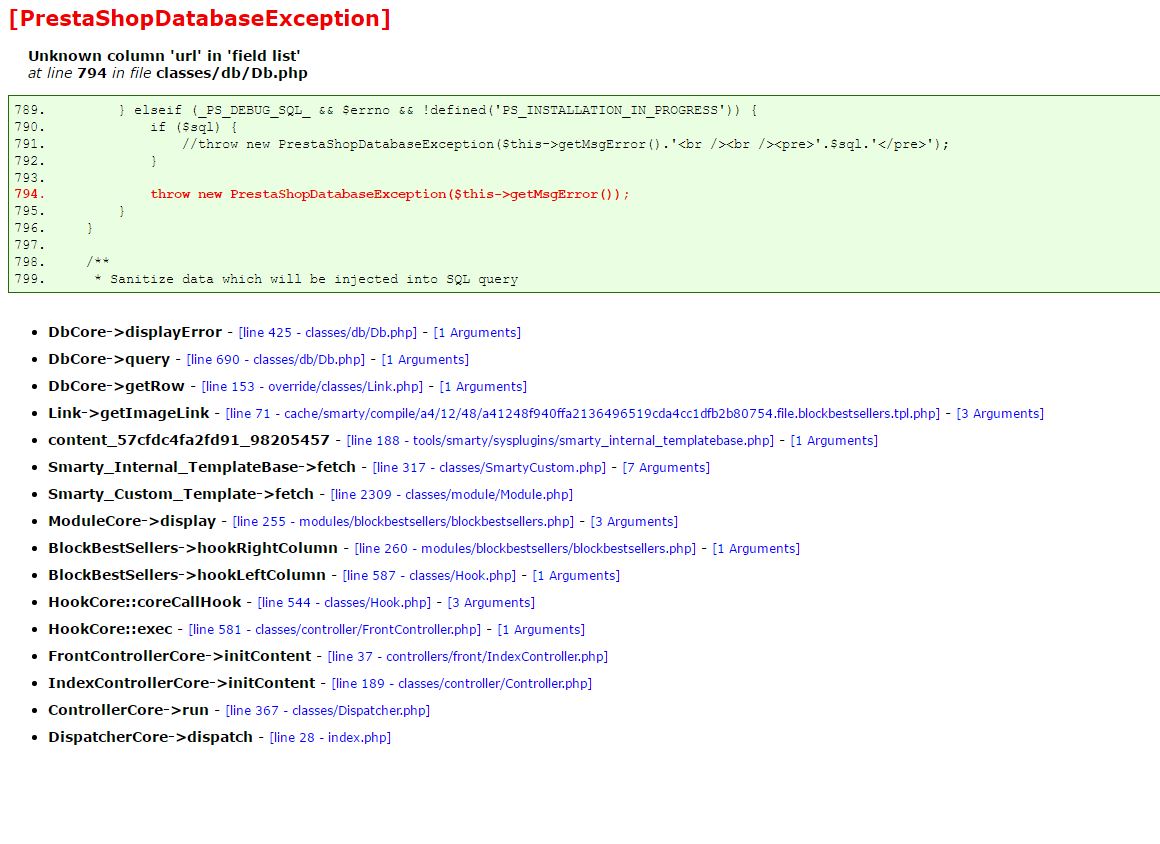
Task: Open line 2309 classes/module/Module.php link
Action: click(x=452, y=495)
